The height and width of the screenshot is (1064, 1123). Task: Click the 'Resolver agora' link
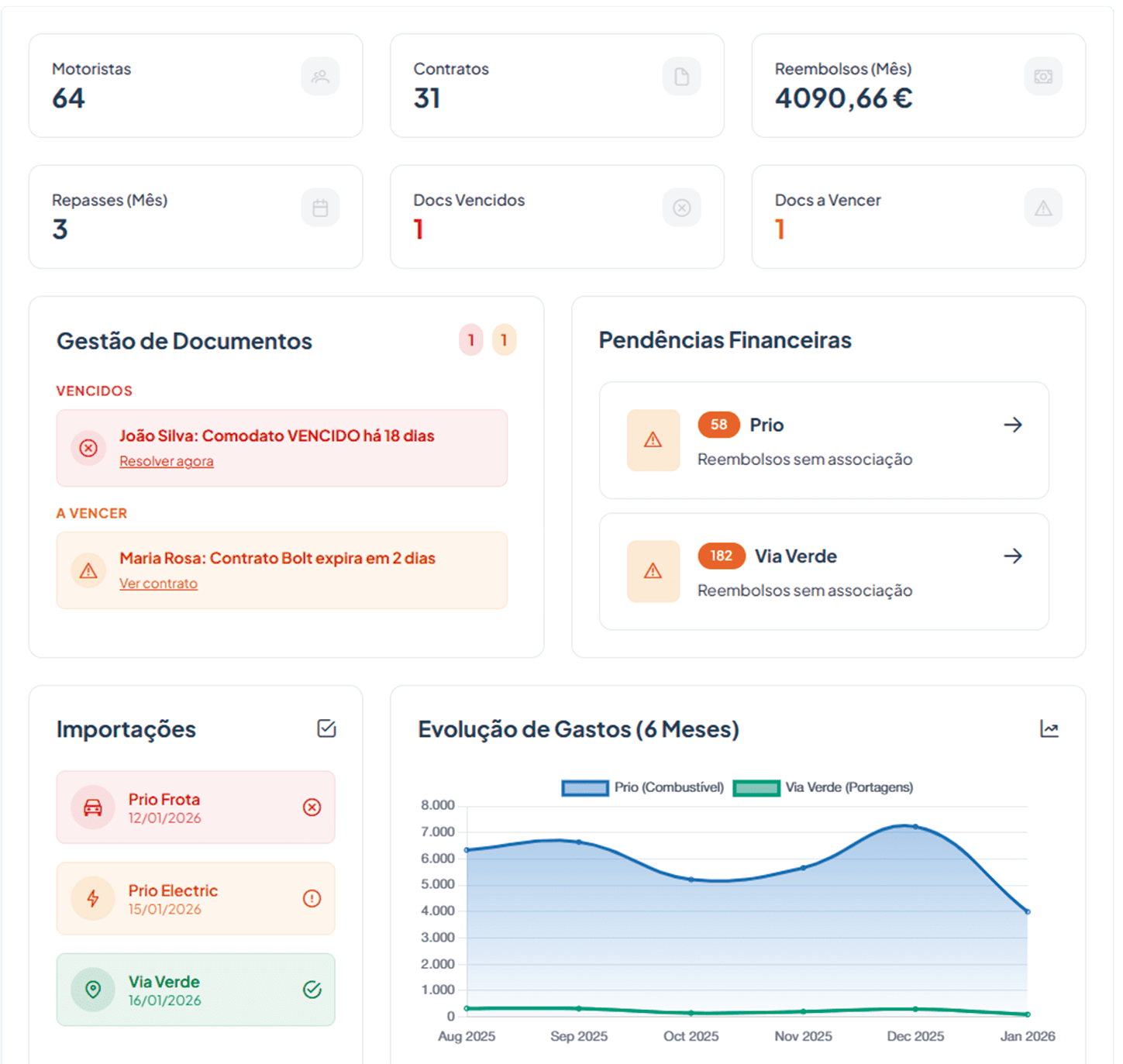[x=166, y=461]
